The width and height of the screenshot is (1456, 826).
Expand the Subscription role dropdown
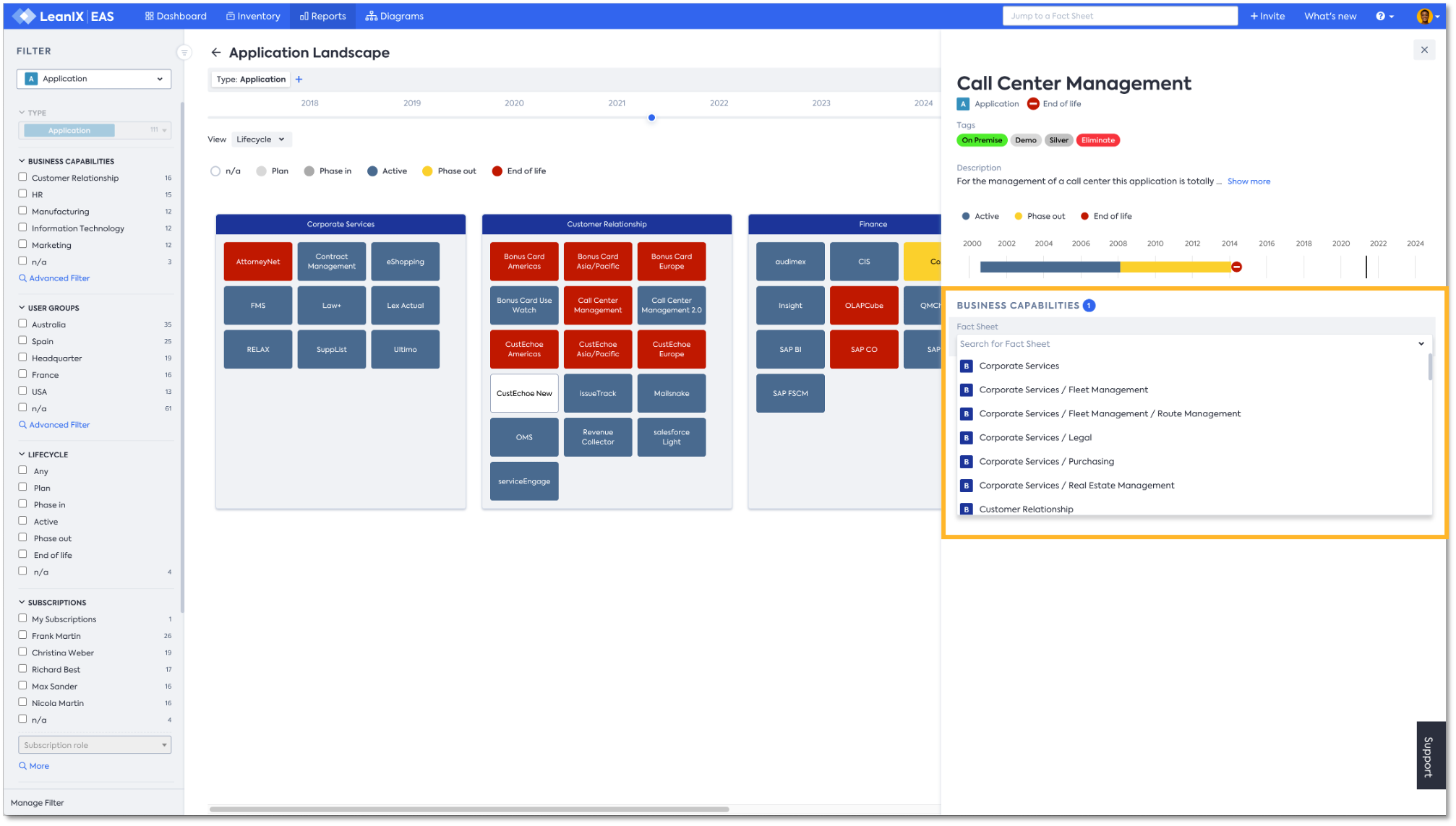[94, 745]
